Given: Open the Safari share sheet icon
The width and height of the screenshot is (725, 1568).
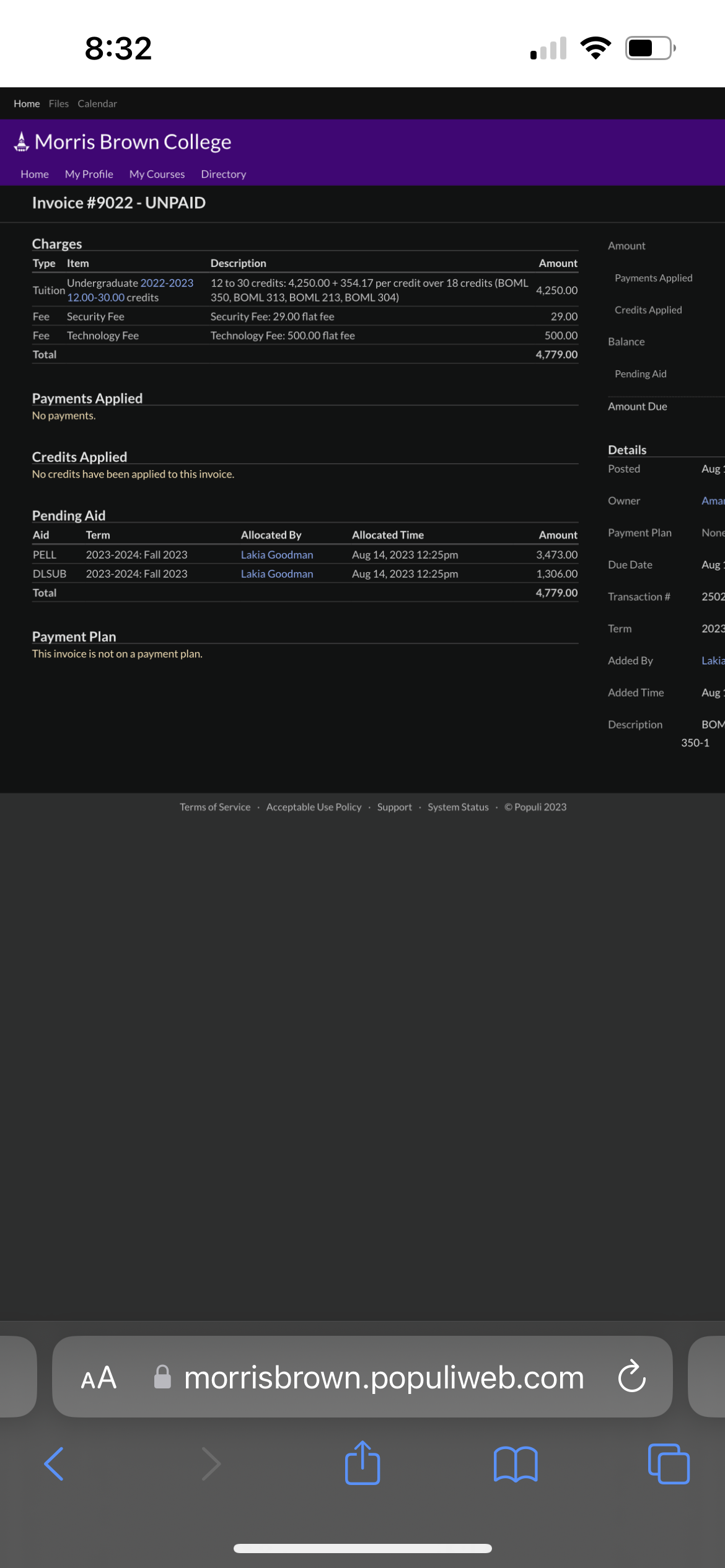Looking at the screenshot, I should 362,1462.
